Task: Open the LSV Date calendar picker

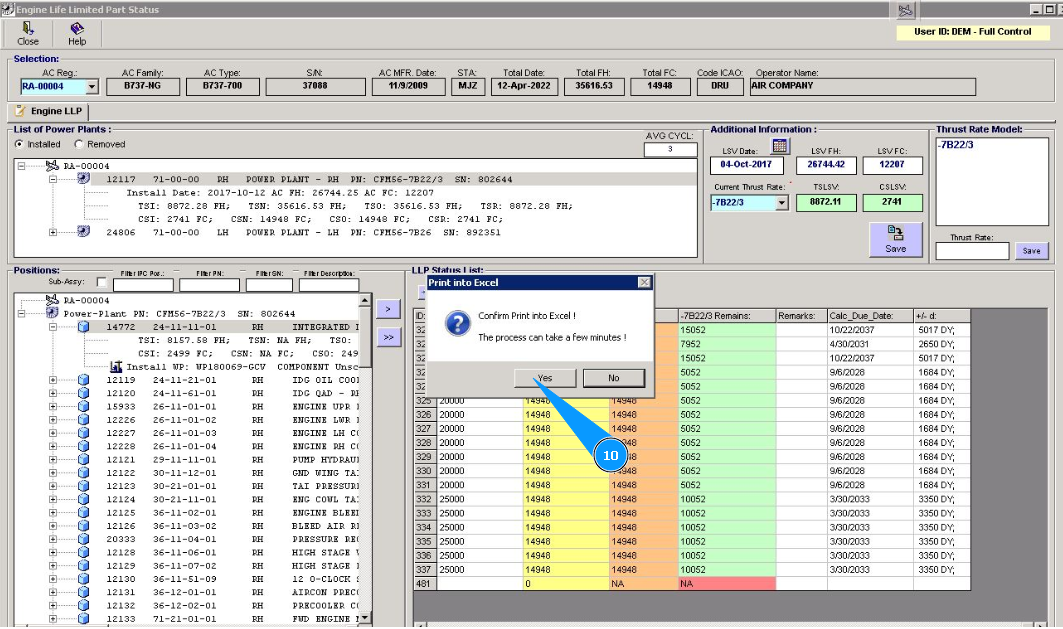Action: (781, 146)
